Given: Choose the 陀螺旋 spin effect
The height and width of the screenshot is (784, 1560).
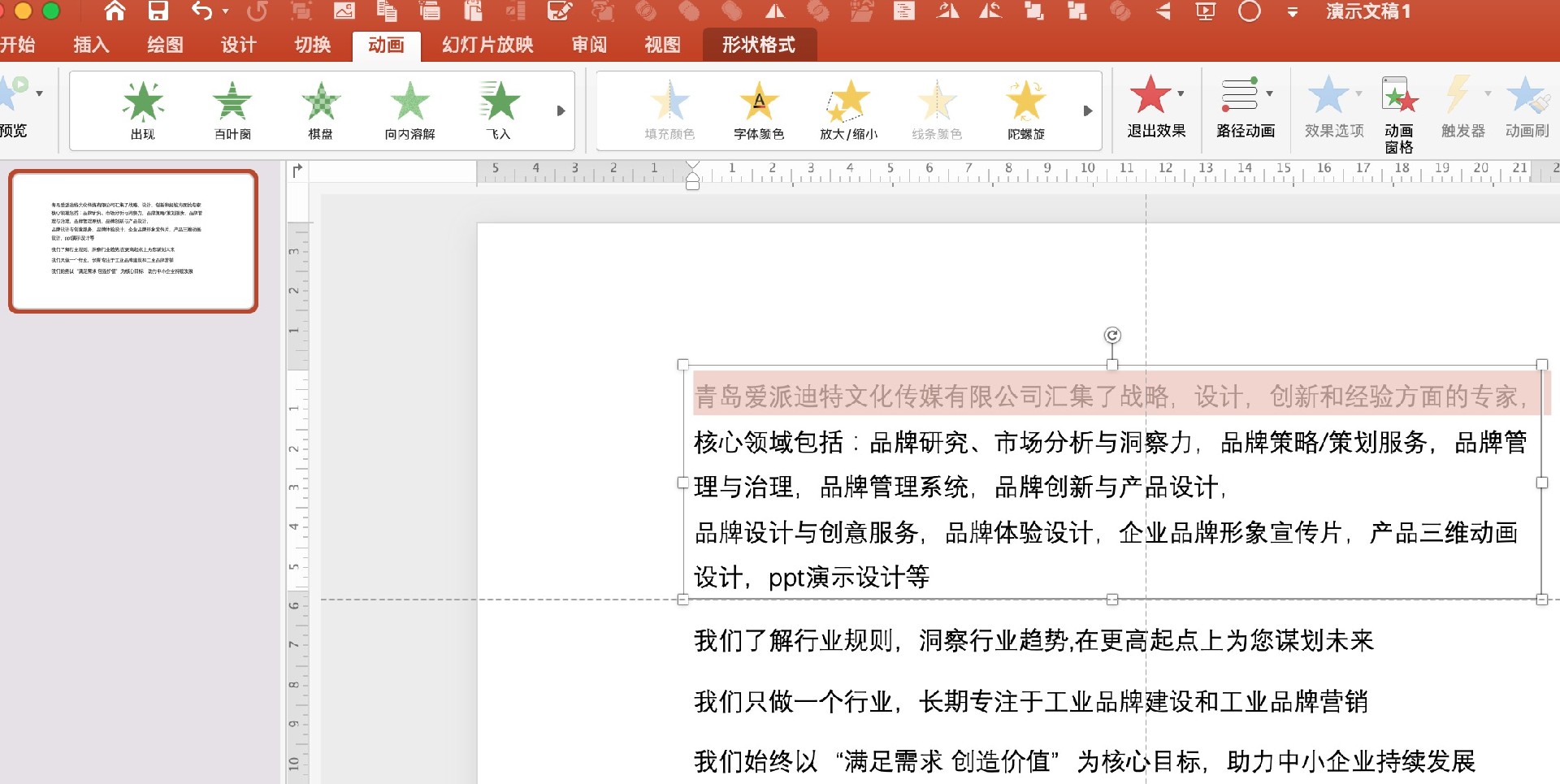Looking at the screenshot, I should coord(1026,110).
